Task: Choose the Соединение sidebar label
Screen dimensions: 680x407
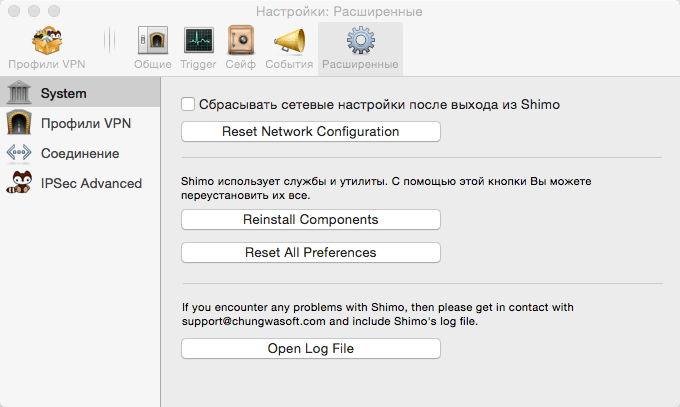Action: tap(80, 154)
